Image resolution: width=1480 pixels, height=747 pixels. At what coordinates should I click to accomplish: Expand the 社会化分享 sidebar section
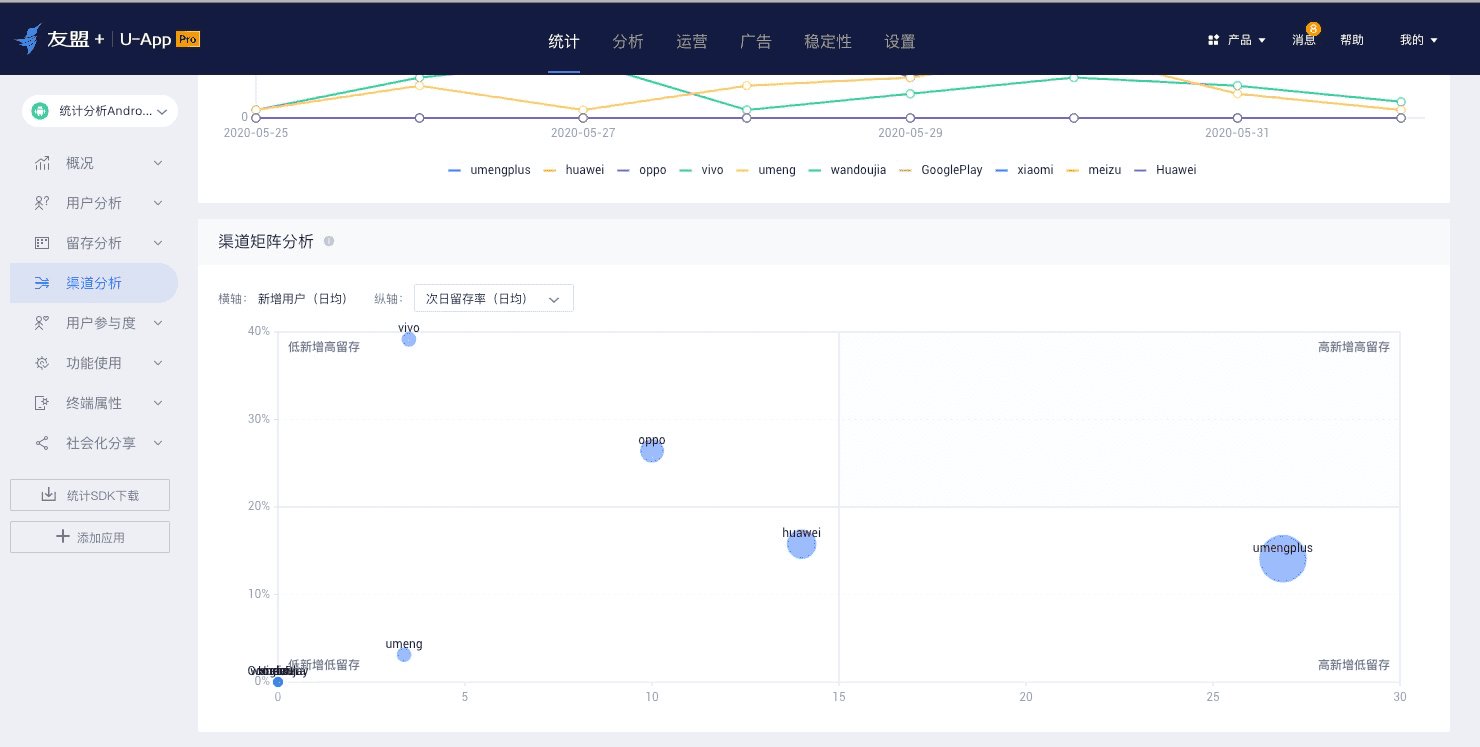pyautogui.click(x=157, y=443)
